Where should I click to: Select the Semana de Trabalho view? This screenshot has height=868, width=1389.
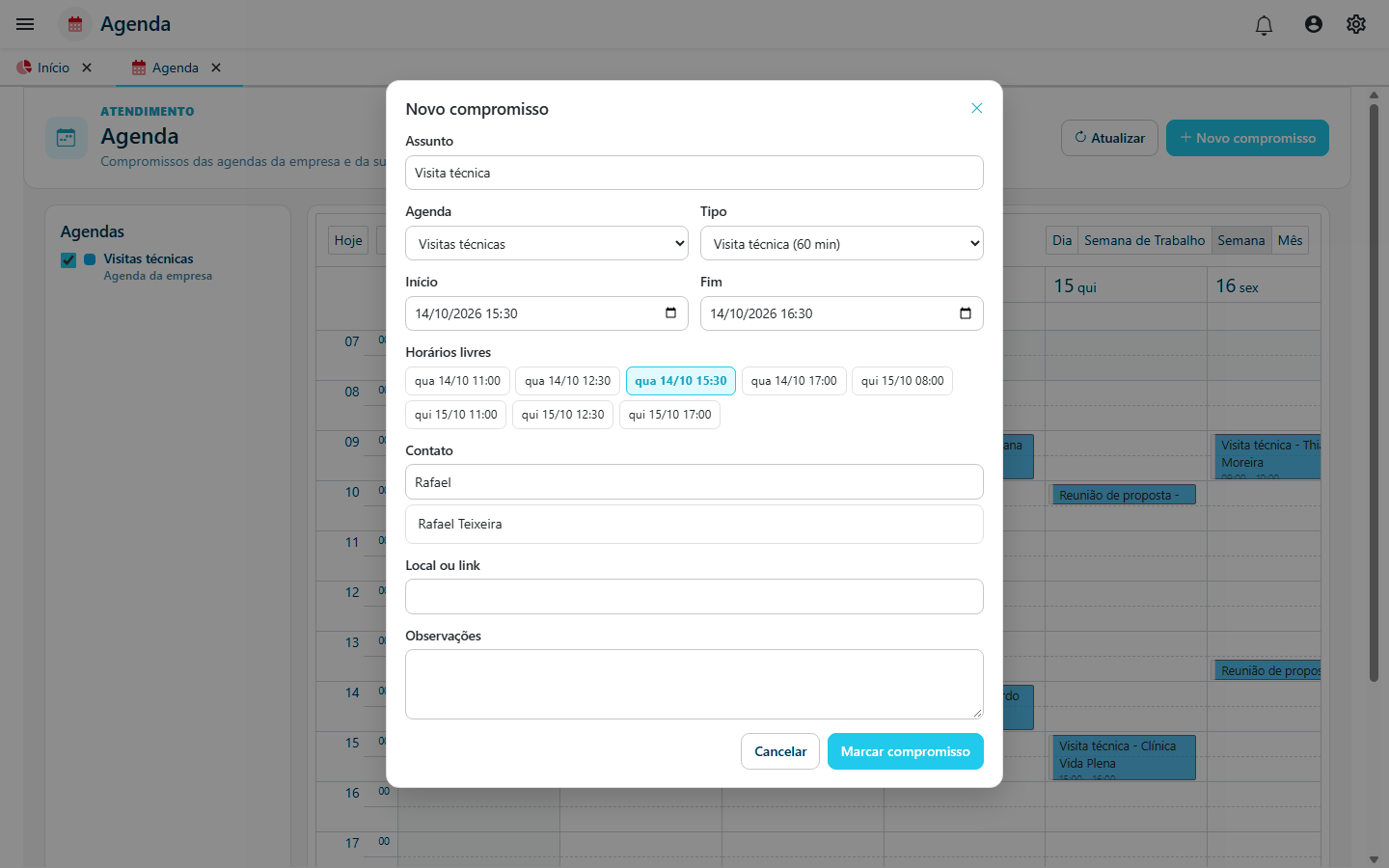coord(1144,240)
